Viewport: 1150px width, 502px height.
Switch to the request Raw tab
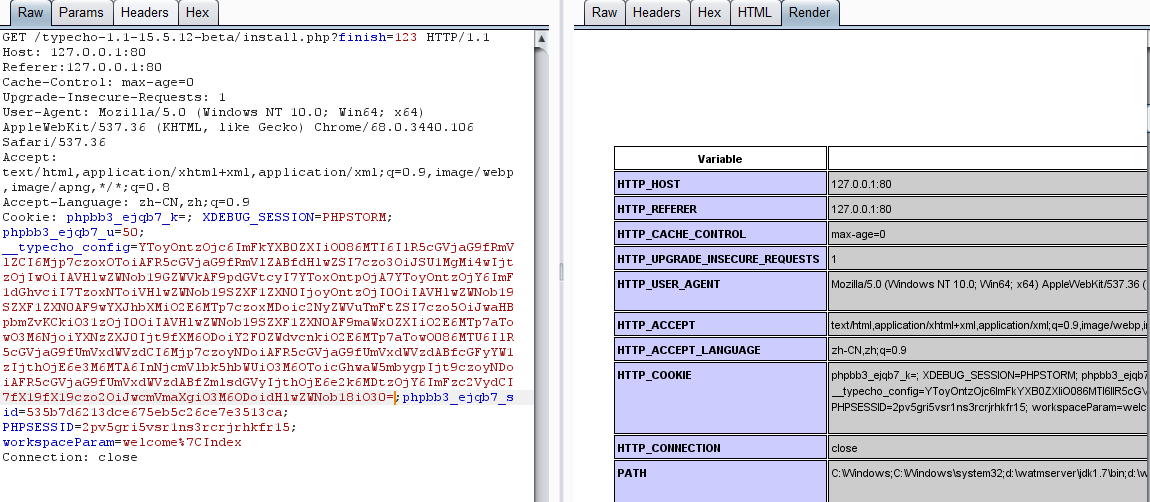coord(30,12)
